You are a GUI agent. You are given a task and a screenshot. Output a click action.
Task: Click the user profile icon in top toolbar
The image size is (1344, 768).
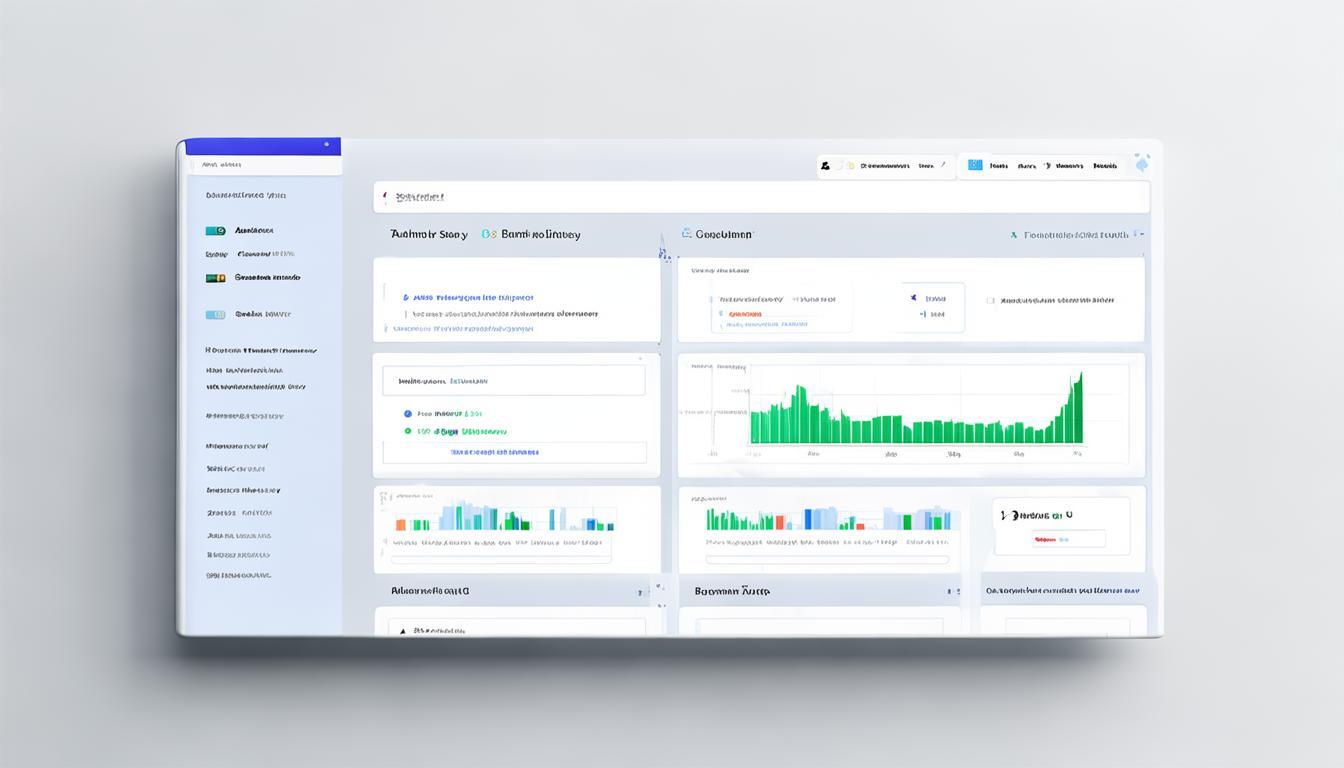click(825, 166)
